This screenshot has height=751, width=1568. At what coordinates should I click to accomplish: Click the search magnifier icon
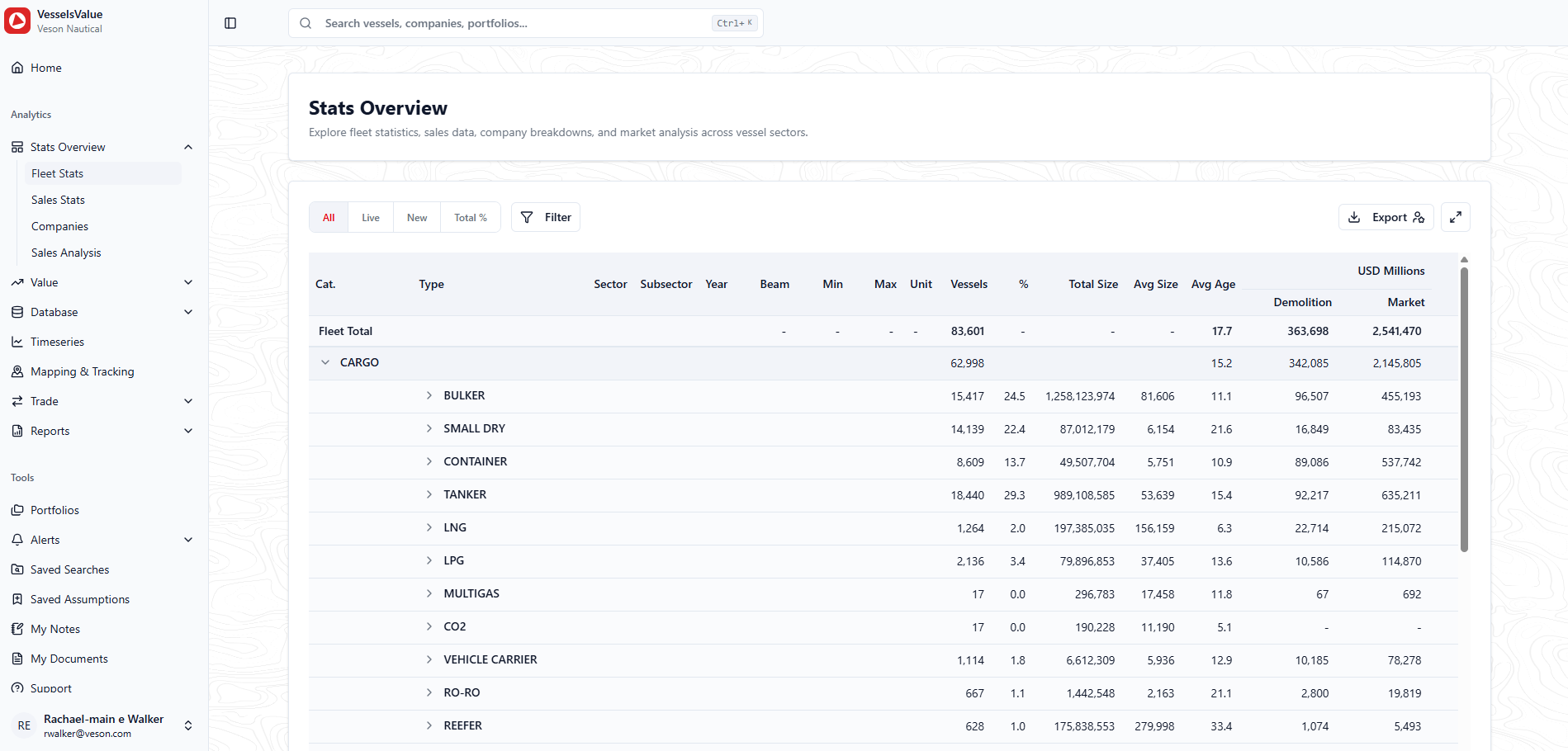[306, 23]
